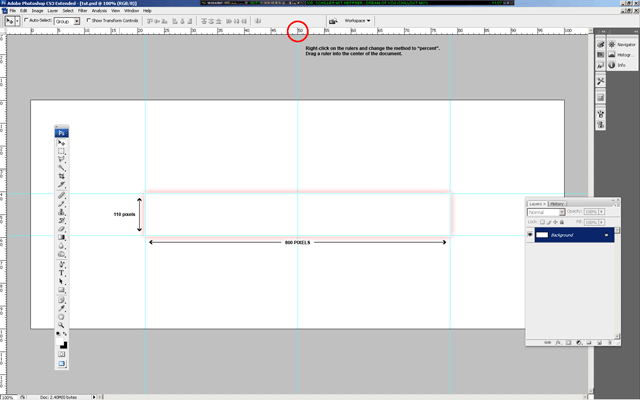640x400 pixels.
Task: Toggle lock position in Layers panel
Action: [555, 222]
